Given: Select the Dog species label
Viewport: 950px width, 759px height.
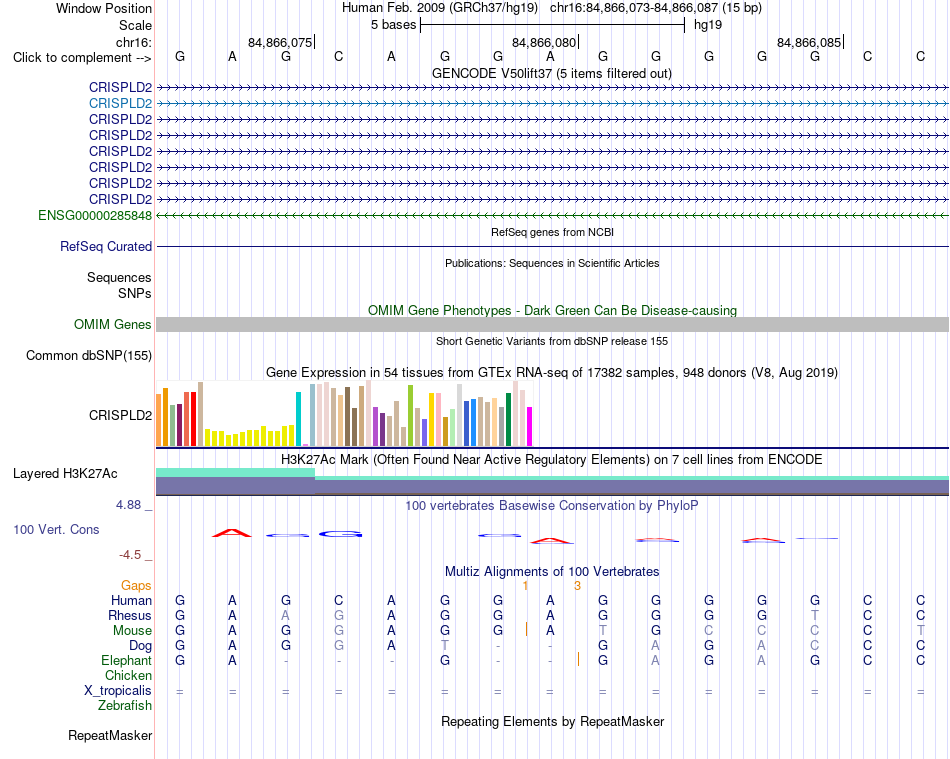Looking at the screenshot, I should [x=140, y=646].
